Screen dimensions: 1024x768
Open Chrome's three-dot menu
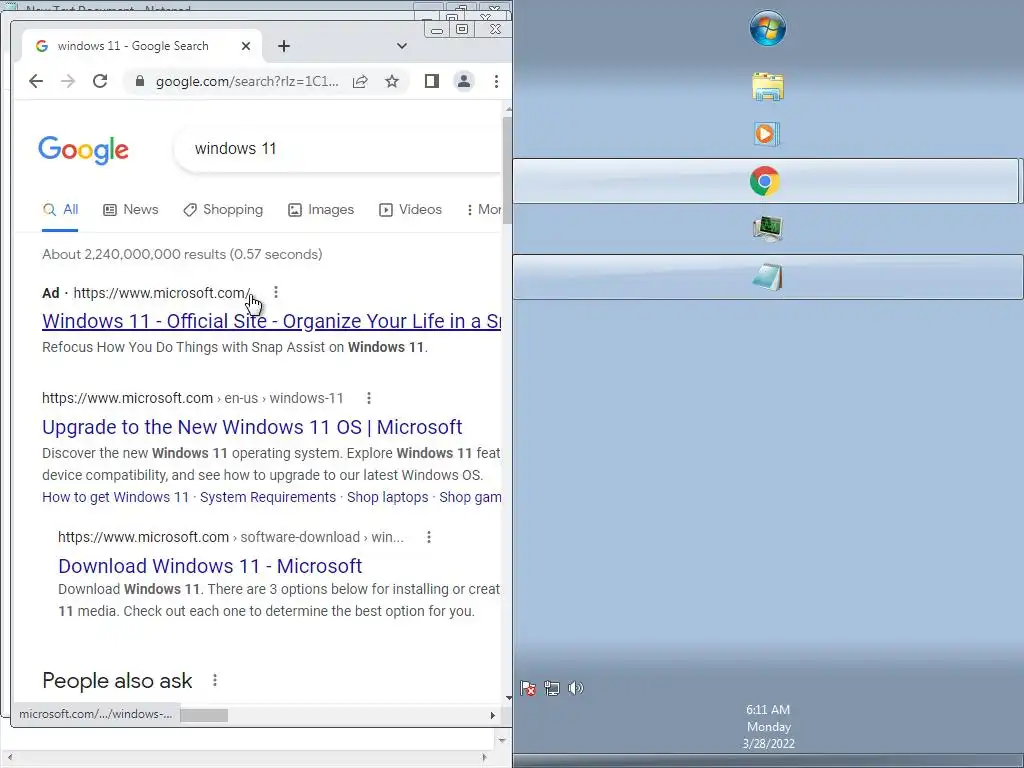[x=496, y=81]
